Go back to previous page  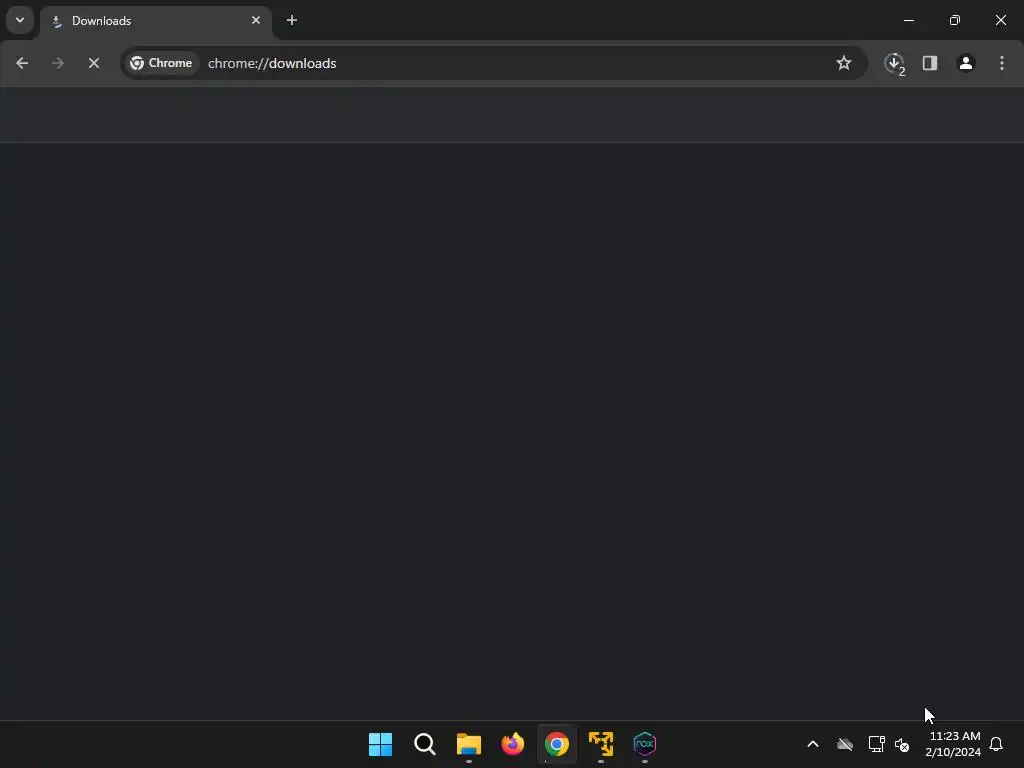[x=22, y=63]
